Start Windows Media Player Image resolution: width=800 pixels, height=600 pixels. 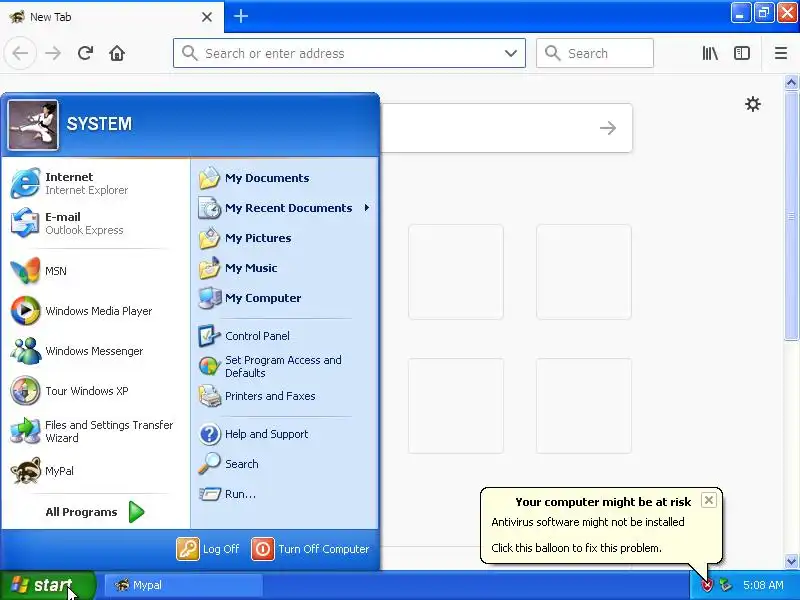point(95,311)
